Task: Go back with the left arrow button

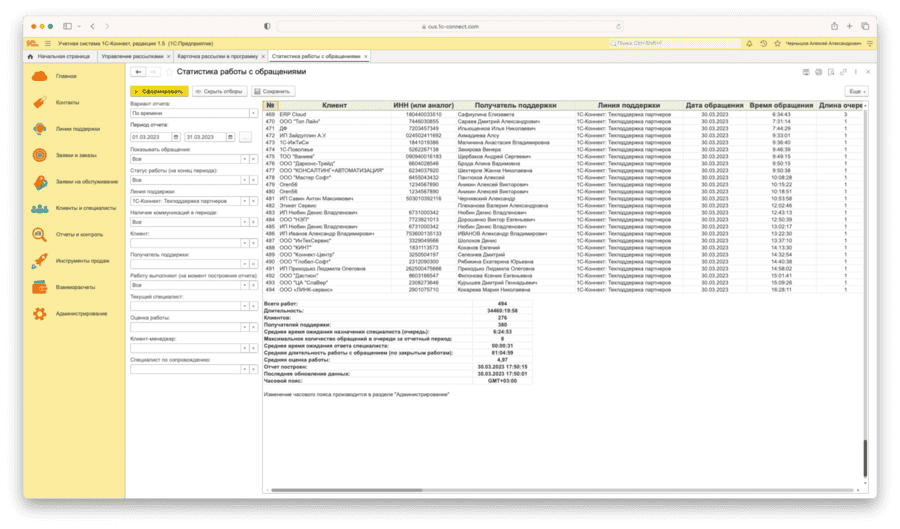Action: pyautogui.click(x=138, y=72)
